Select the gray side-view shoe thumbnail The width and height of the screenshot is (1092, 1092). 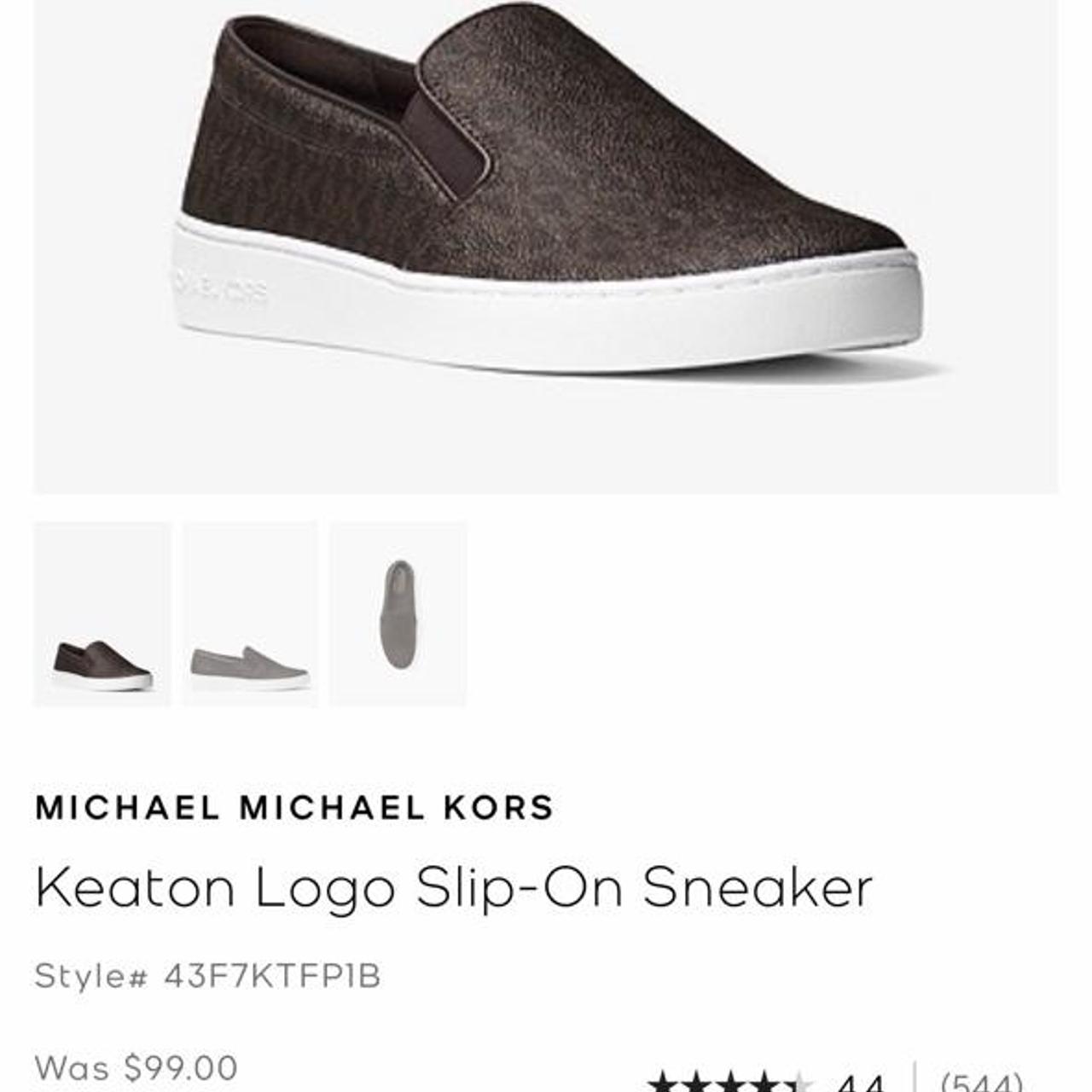click(250, 614)
